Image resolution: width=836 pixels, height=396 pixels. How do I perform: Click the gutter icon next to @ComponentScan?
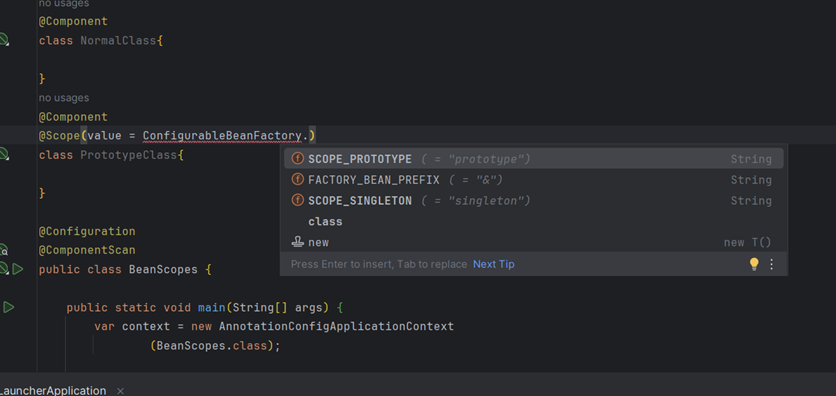4,249
